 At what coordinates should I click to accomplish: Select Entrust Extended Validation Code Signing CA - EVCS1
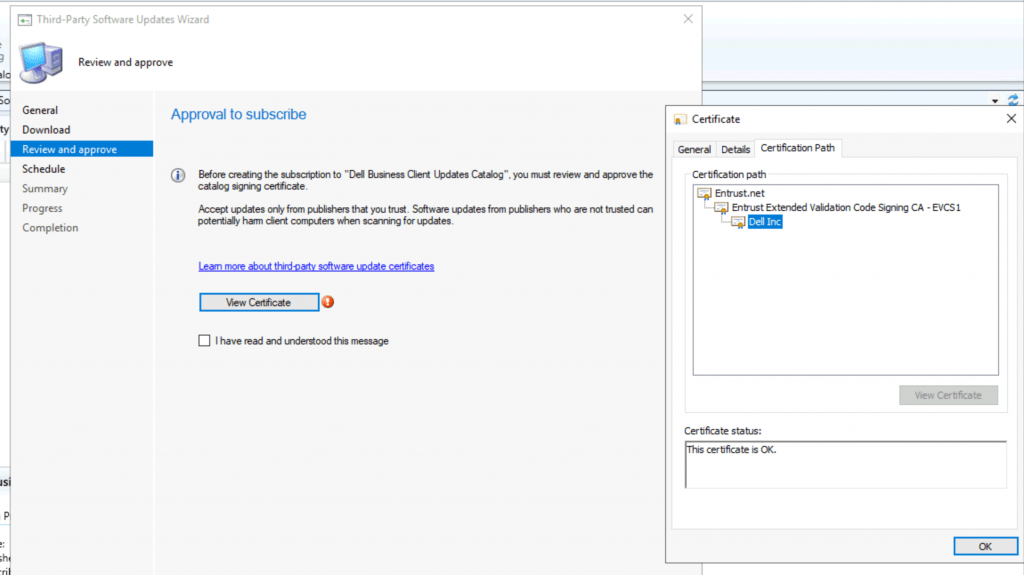pos(846,208)
